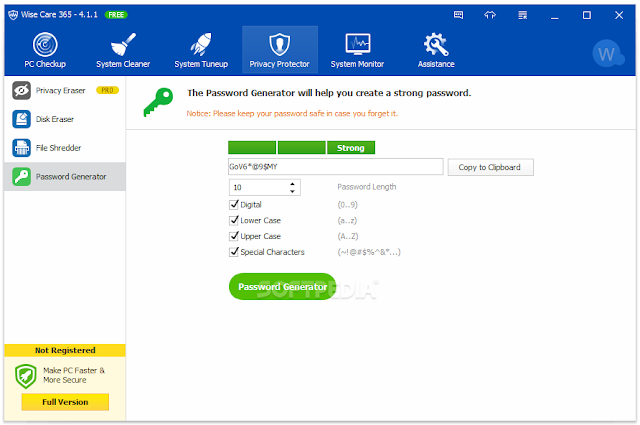Screen dimensions: 640x425
Task: Click the green Password Generator button
Action: (x=282, y=287)
